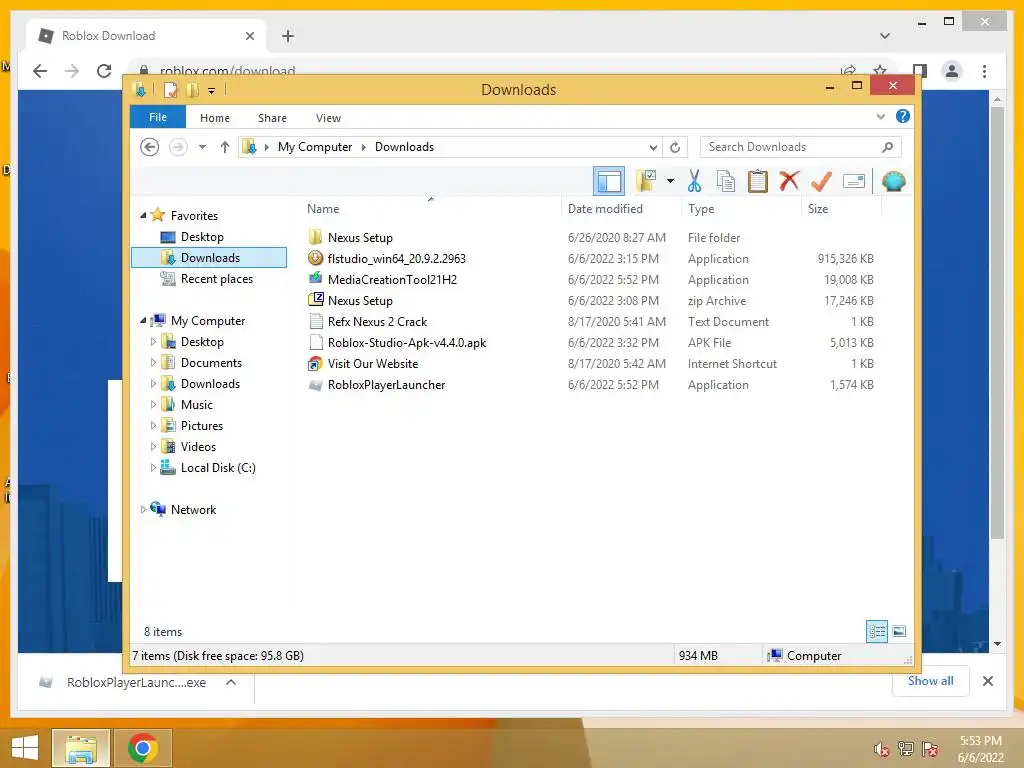Click the Explorer refresh button
This screenshot has height=768, width=1024.
675,147
